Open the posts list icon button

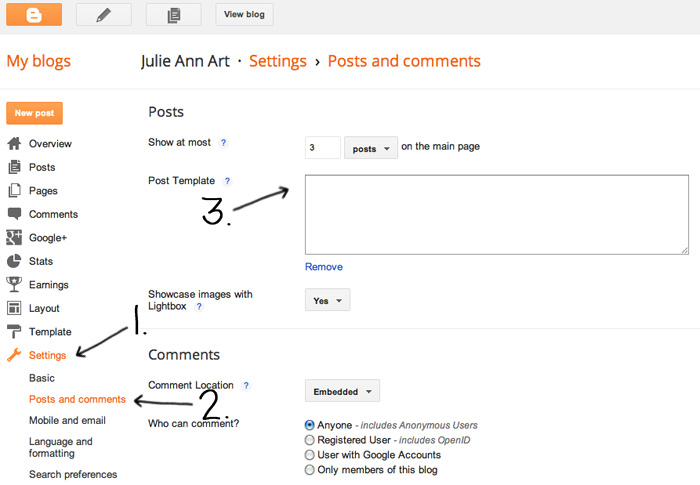tap(173, 15)
